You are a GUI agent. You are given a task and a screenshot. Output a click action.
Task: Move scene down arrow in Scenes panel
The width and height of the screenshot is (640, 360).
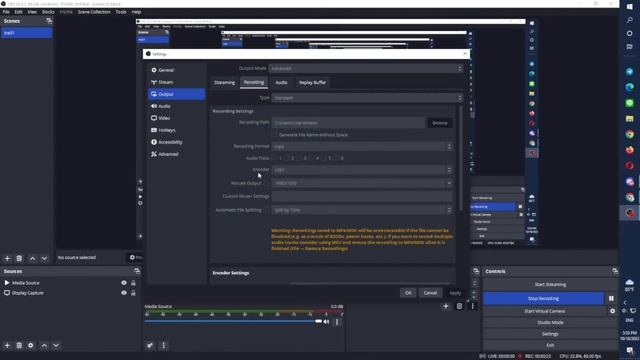(x=44, y=258)
